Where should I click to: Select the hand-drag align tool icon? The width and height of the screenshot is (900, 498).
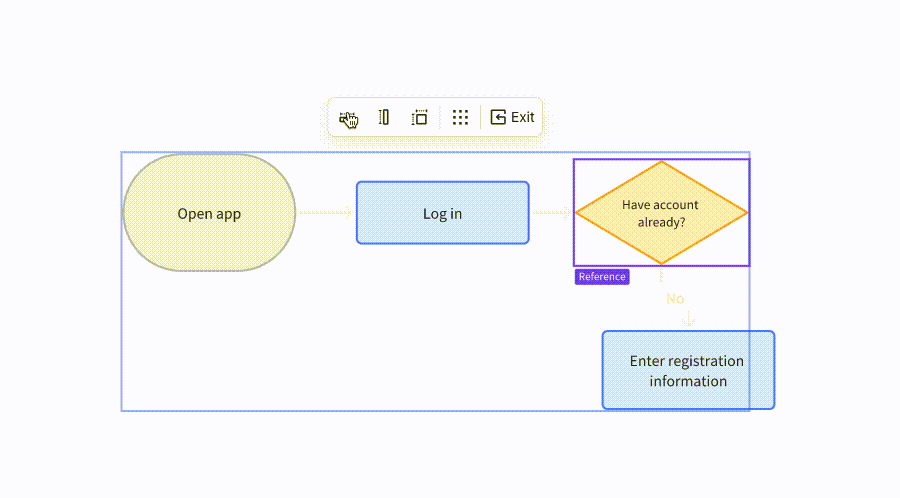348,118
